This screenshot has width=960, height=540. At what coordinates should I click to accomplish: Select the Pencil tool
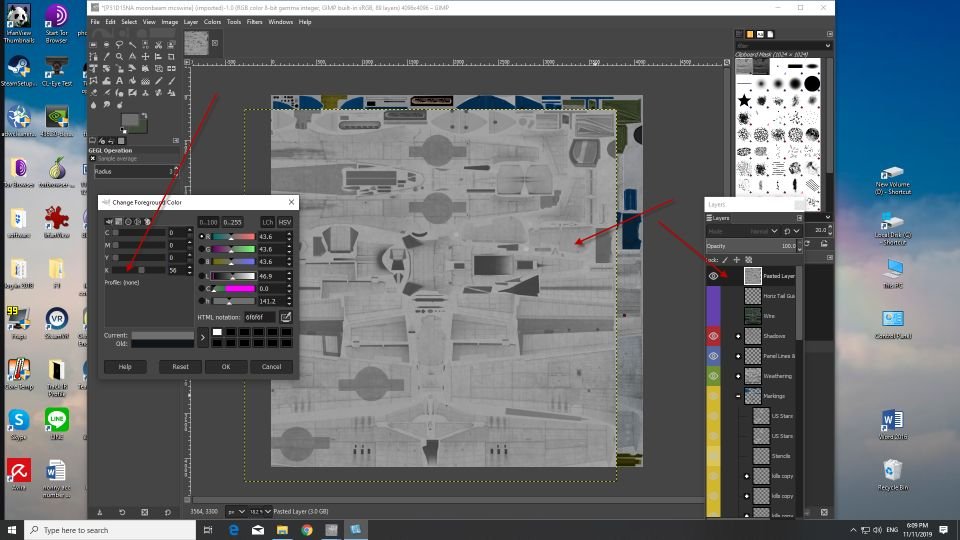pyautogui.click(x=159, y=81)
